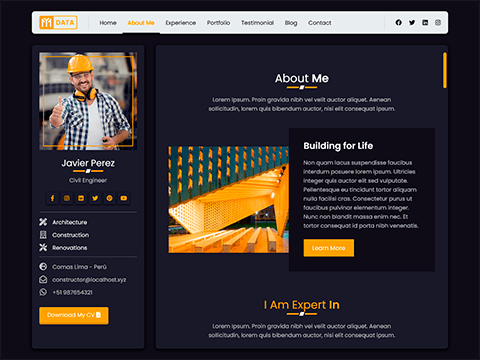Click Javier Perez's profile photo
The image size is (480, 360).
click(88, 101)
